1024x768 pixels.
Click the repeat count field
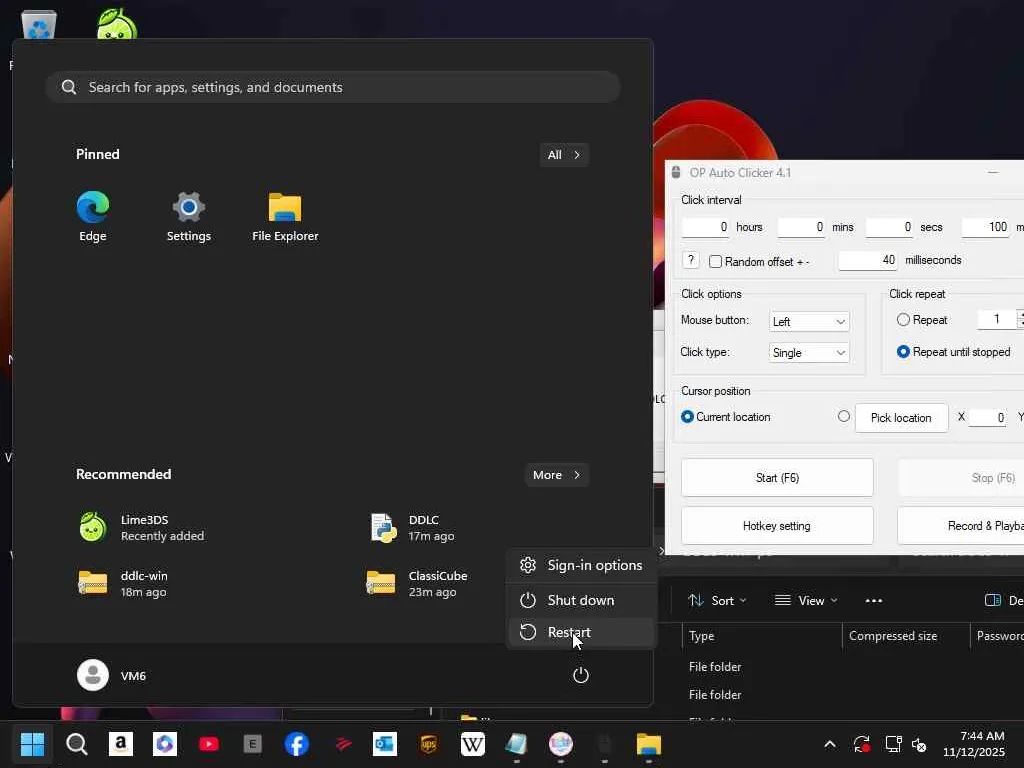pyautogui.click(x=997, y=319)
